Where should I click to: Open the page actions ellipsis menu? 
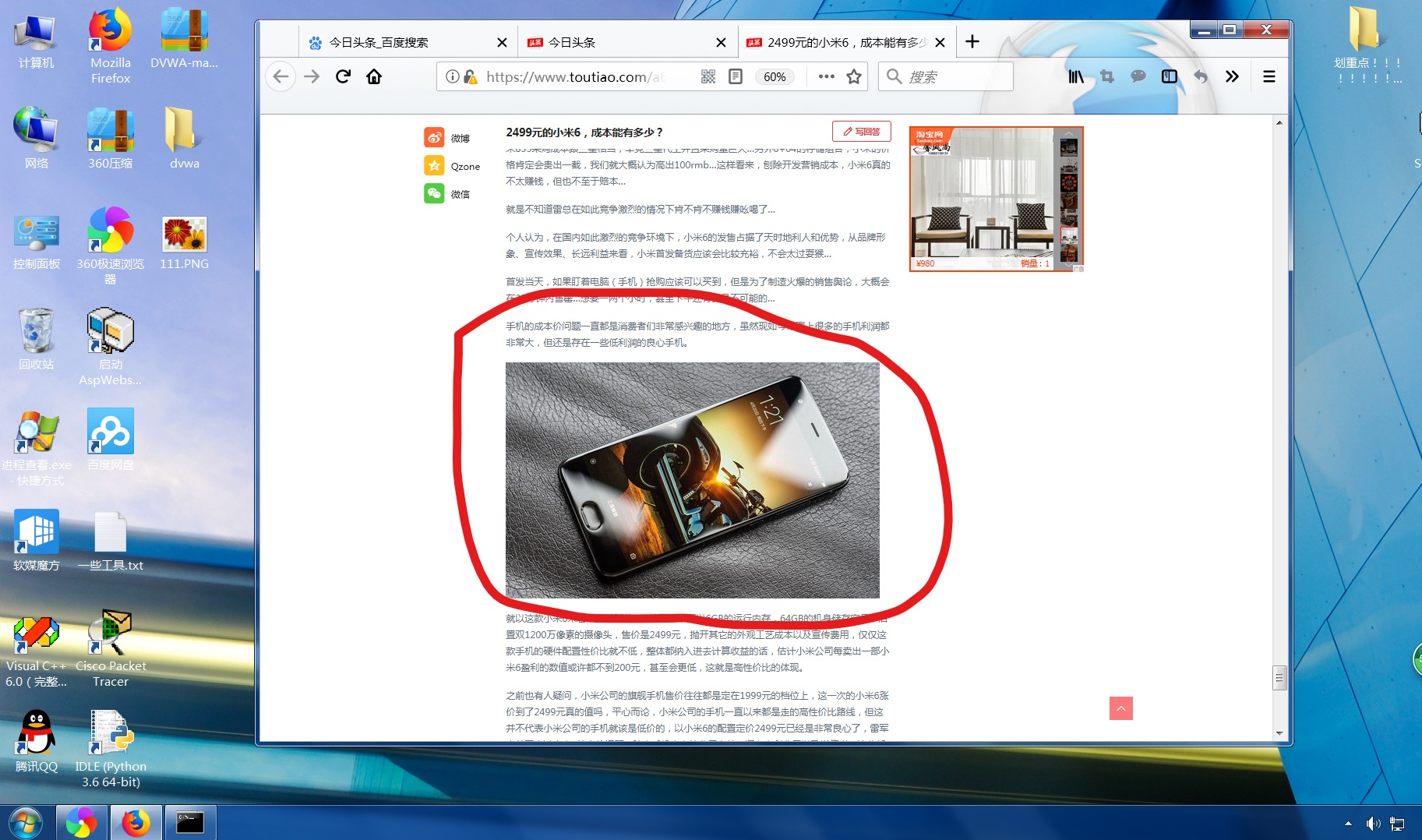pyautogui.click(x=825, y=76)
